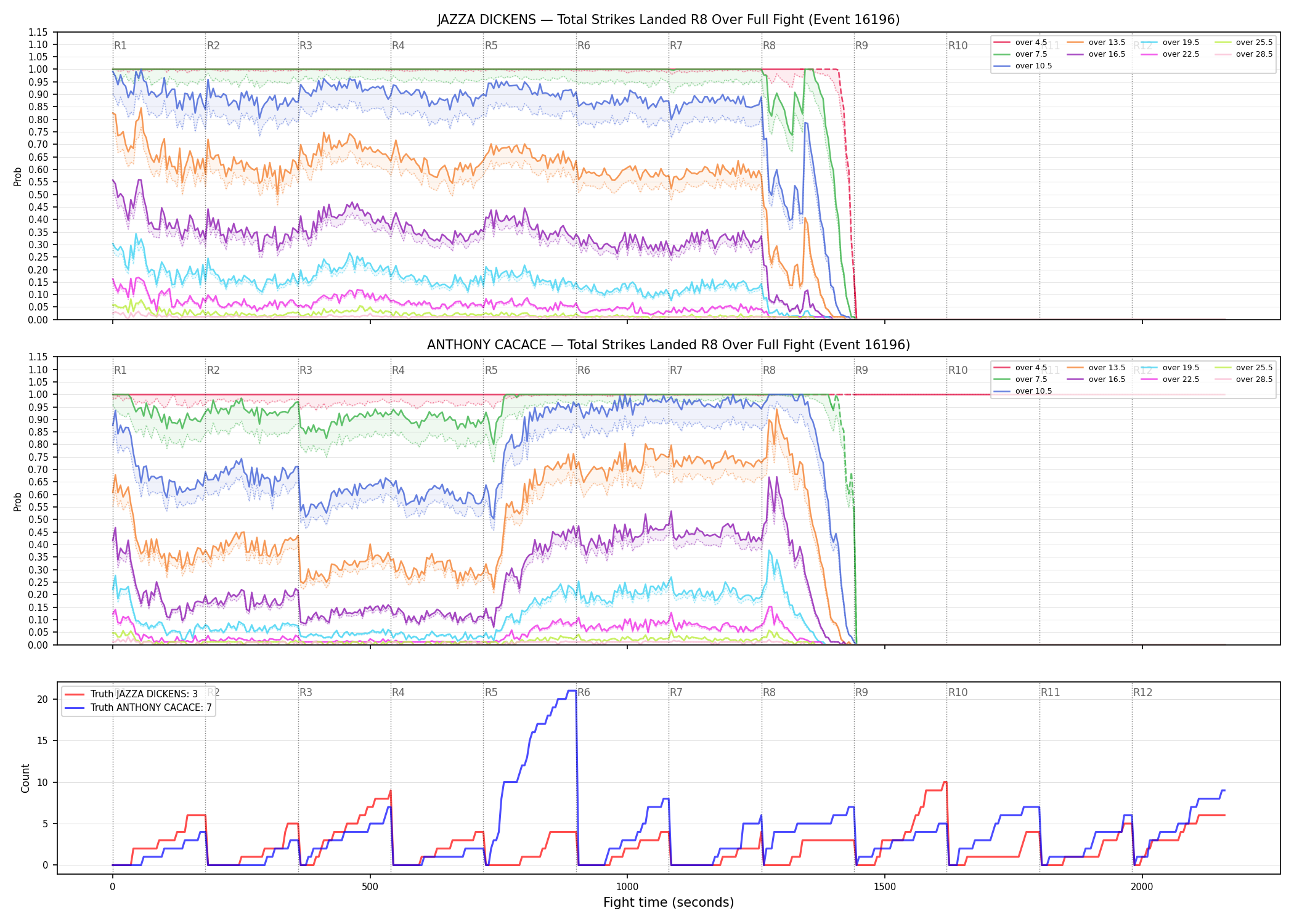Click the R10 marker in bottom count chart
The height and width of the screenshot is (924, 1294).
coord(958,692)
